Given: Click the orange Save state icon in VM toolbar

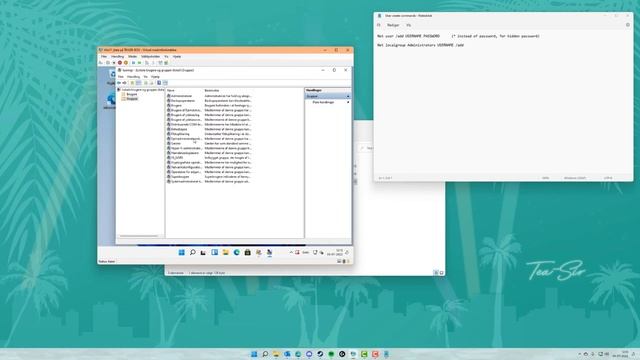Looking at the screenshot, I should [126, 63].
